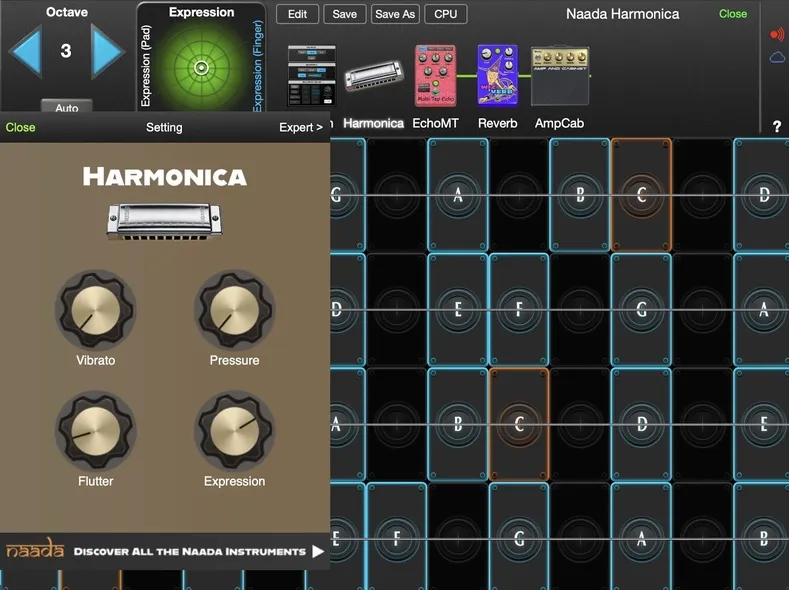Screen dimensions: 789x590
Task: Click the Expression knob
Action: pos(234,431)
